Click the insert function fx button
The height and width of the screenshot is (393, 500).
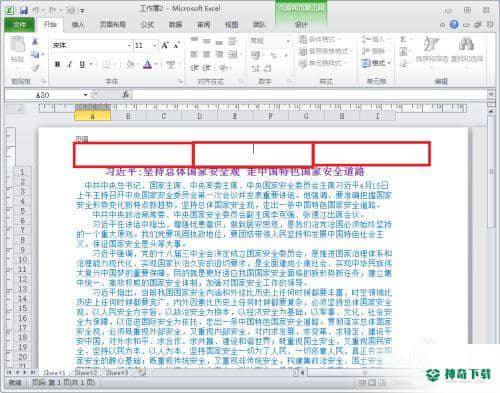click(126, 95)
